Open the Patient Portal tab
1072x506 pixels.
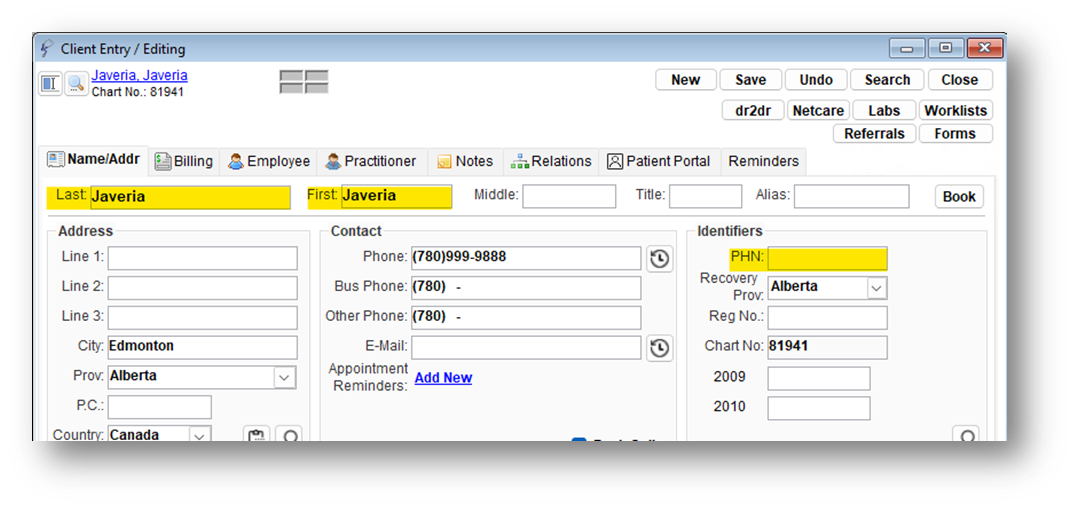pos(659,161)
